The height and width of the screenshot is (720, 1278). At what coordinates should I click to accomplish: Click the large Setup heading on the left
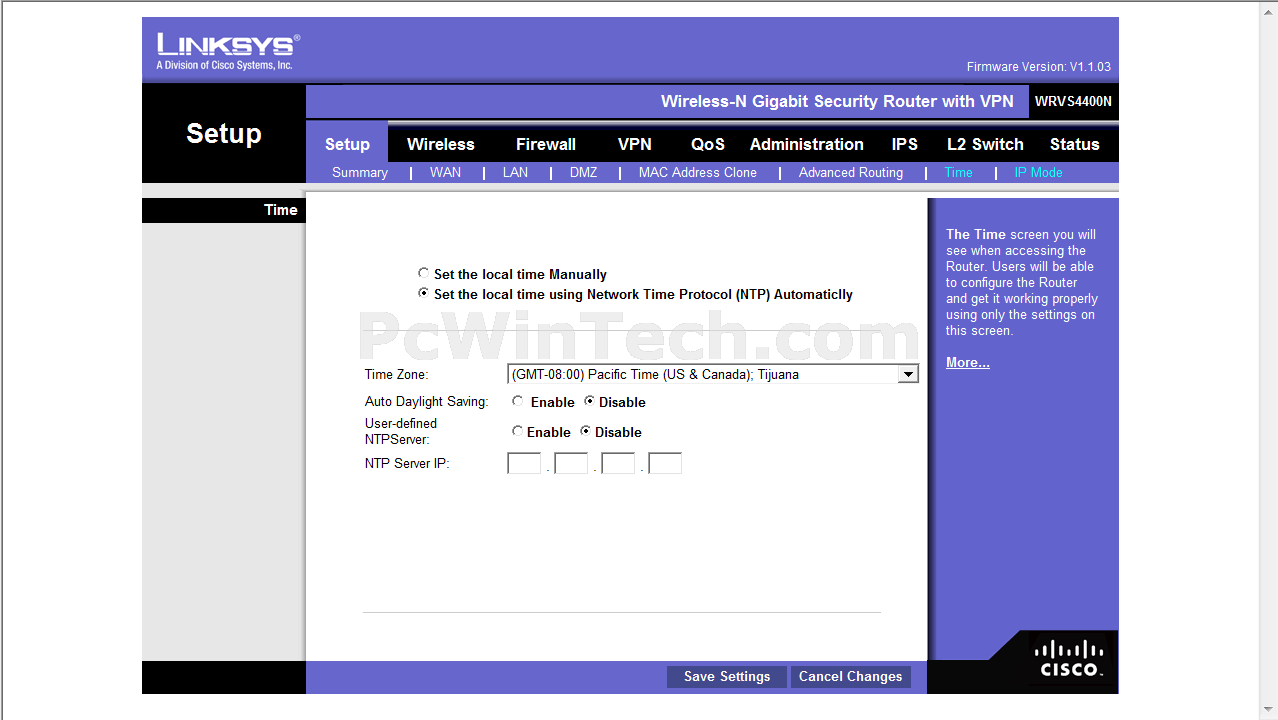point(224,133)
